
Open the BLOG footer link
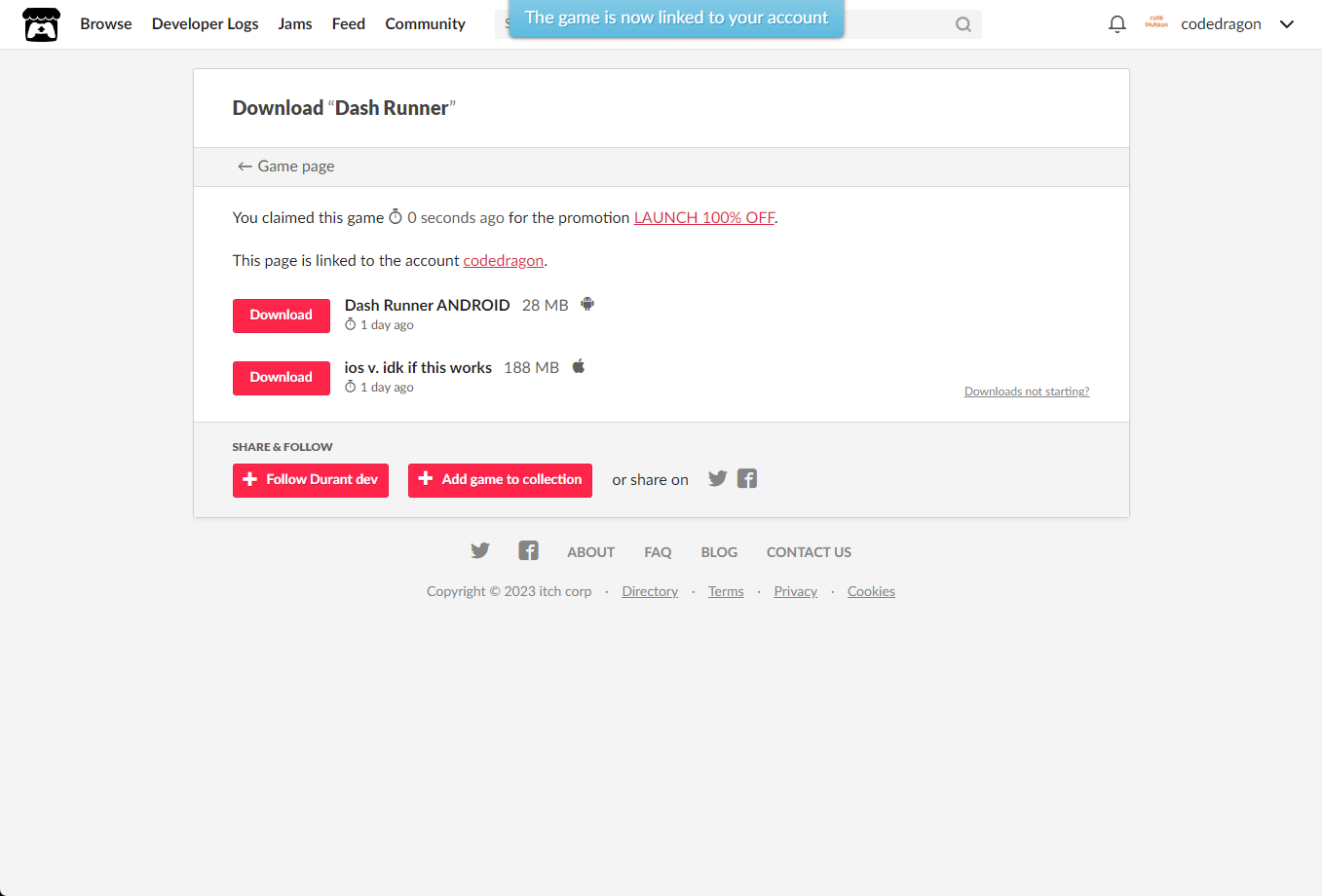click(x=719, y=552)
